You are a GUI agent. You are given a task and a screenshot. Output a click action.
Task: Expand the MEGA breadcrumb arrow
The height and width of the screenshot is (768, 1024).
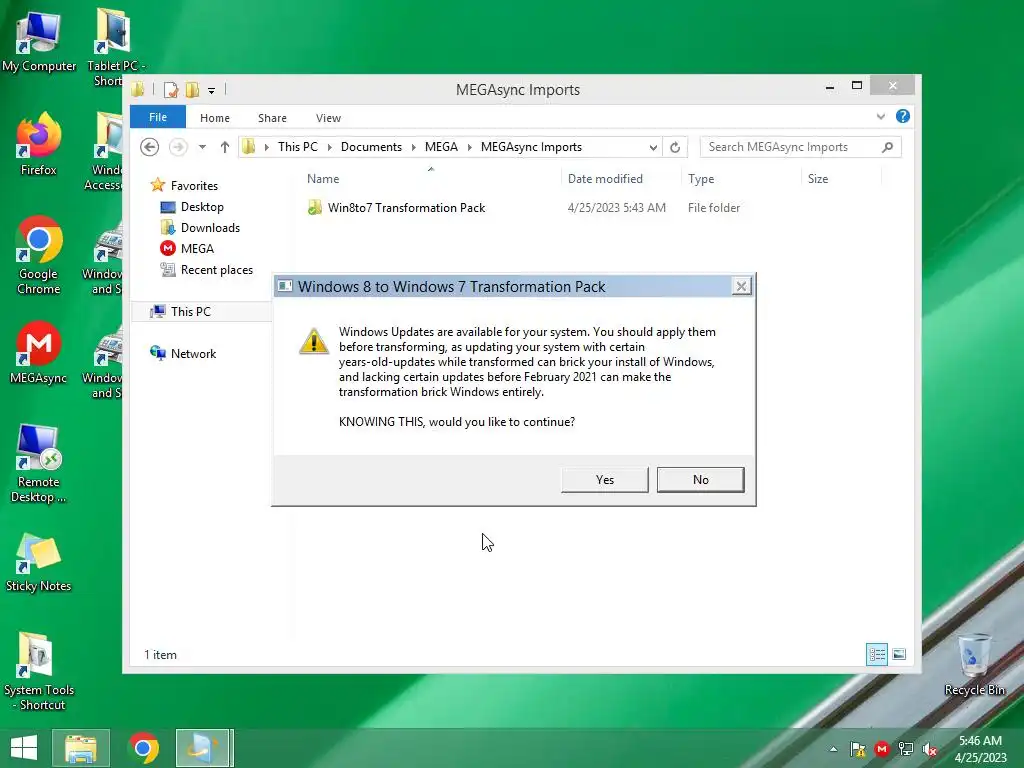[x=470, y=147]
